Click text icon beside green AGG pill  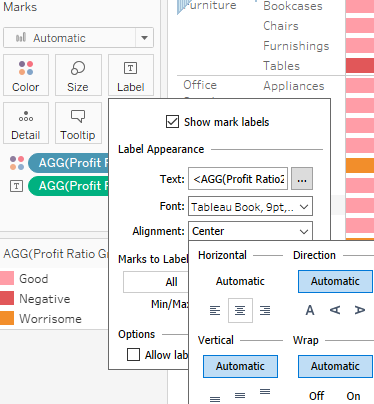[17, 186]
